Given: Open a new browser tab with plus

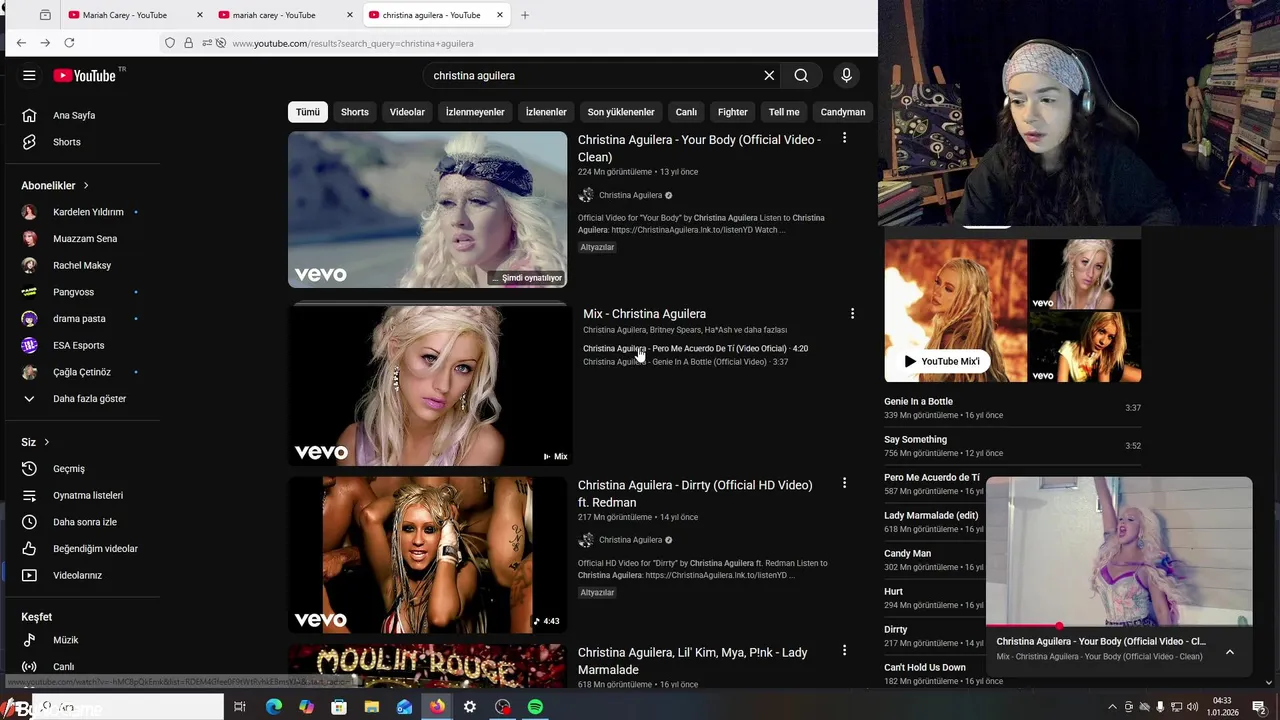Looking at the screenshot, I should [x=525, y=15].
